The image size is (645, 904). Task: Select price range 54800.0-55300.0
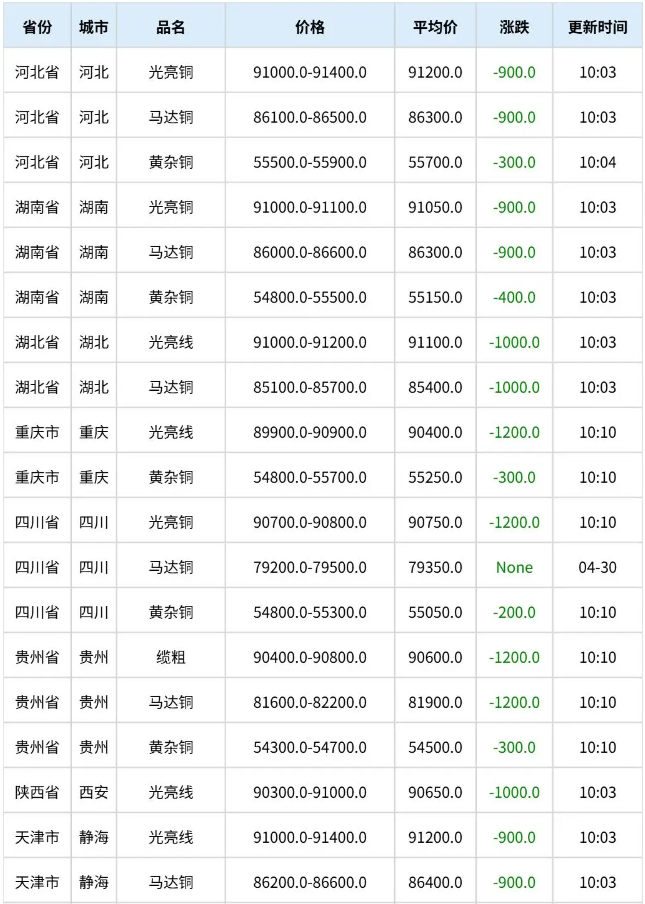(310, 612)
